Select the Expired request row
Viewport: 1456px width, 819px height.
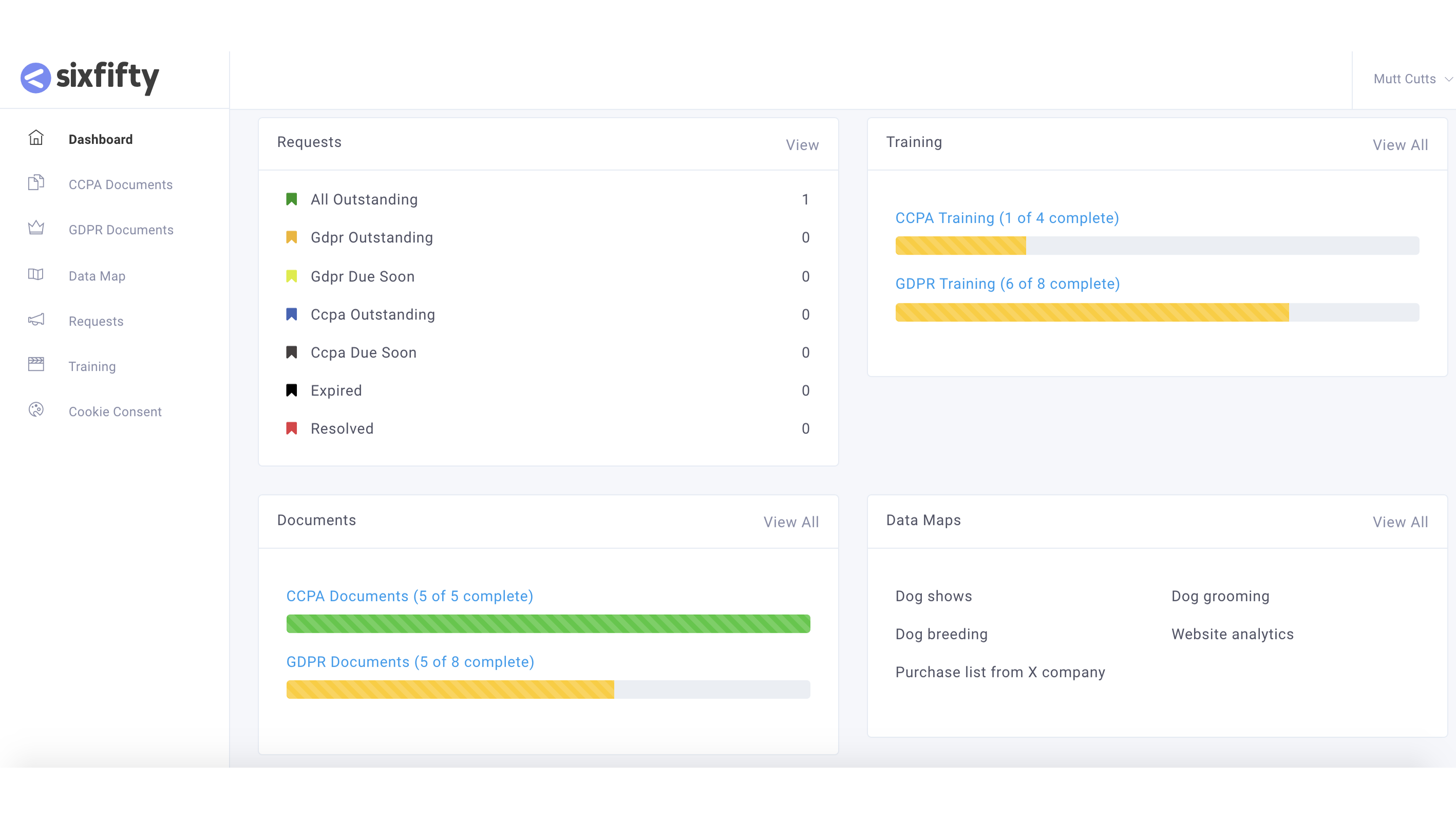tap(549, 391)
